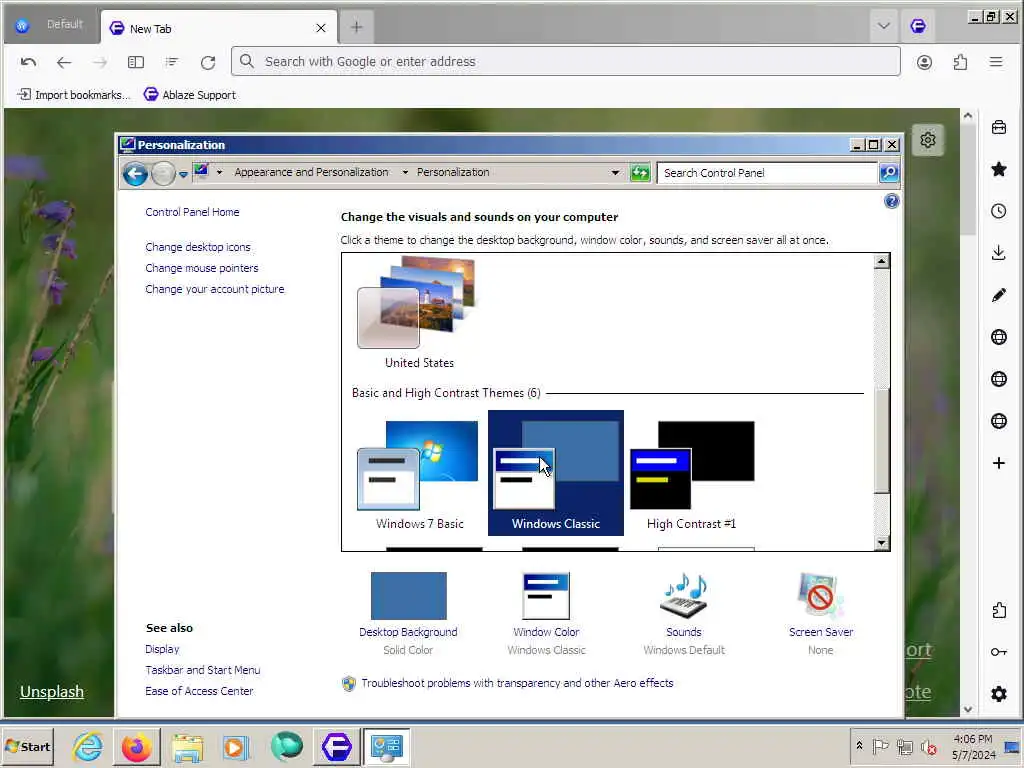The image size is (1024, 768).
Task: Open the sidebar key passwords icon
Action: coord(999,652)
